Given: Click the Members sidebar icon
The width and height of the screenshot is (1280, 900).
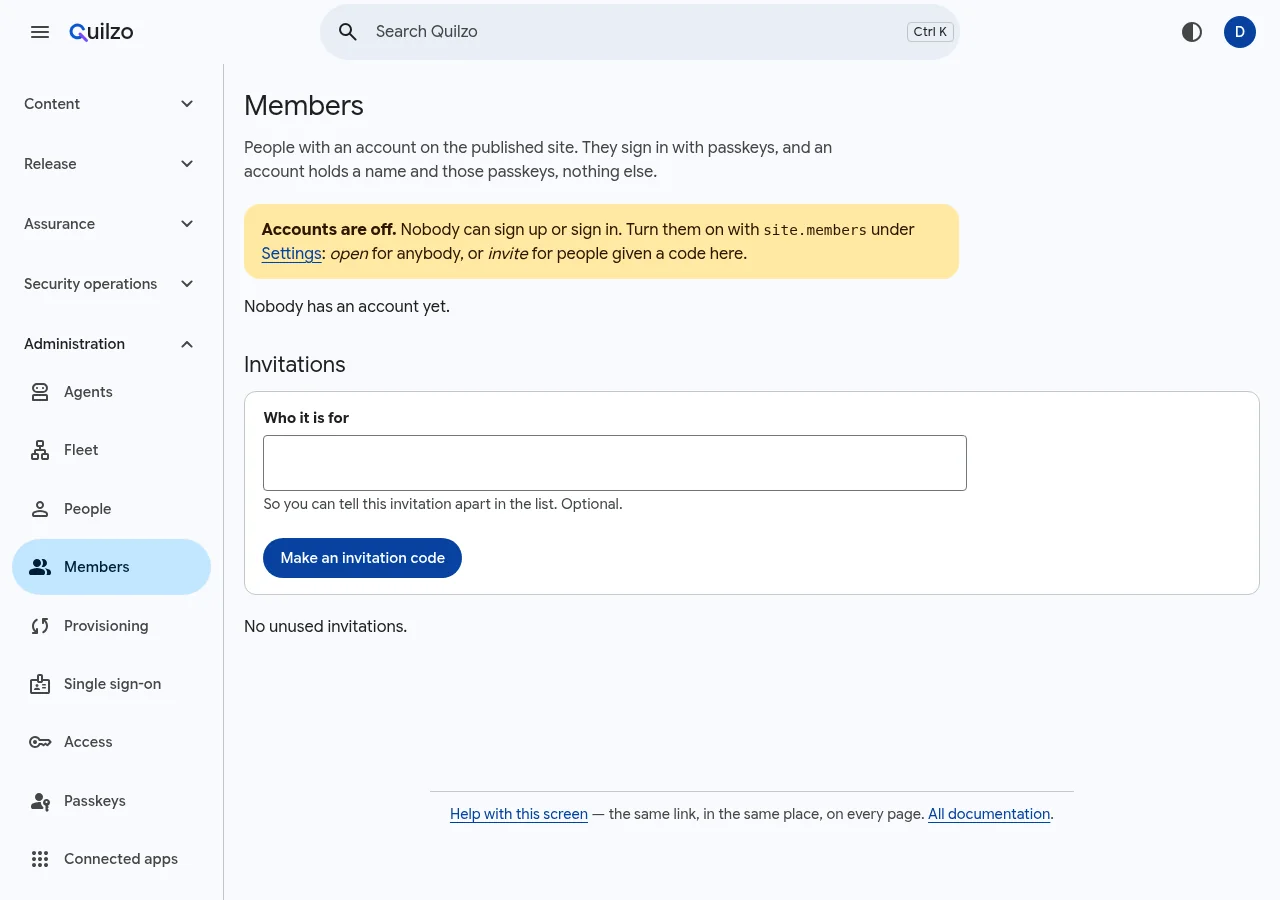Looking at the screenshot, I should click(x=40, y=567).
